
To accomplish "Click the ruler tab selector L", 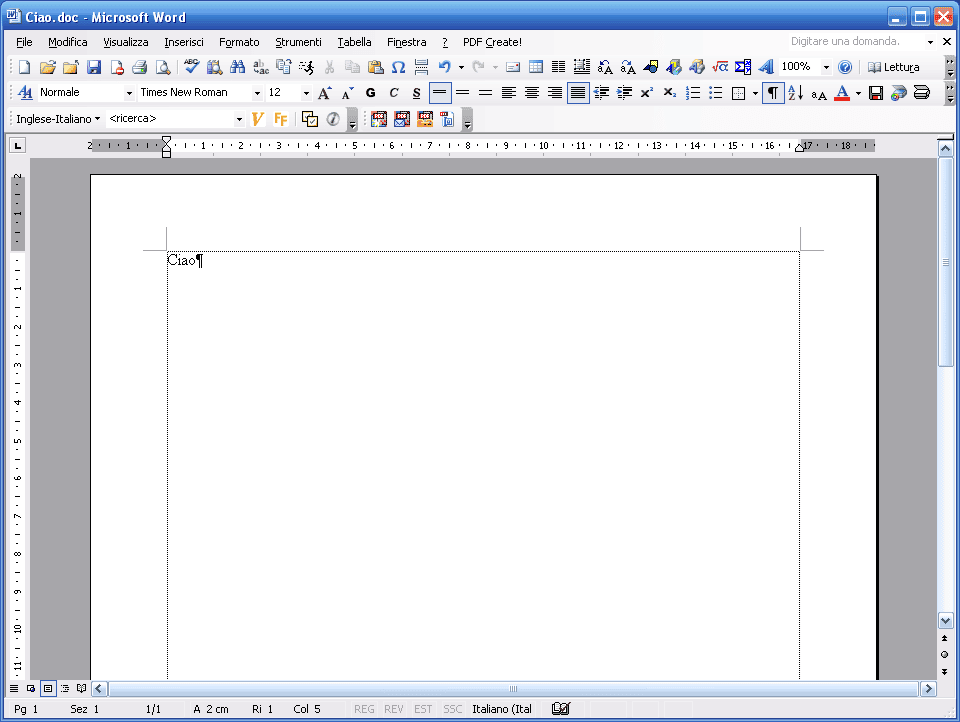I will pyautogui.click(x=17, y=145).
